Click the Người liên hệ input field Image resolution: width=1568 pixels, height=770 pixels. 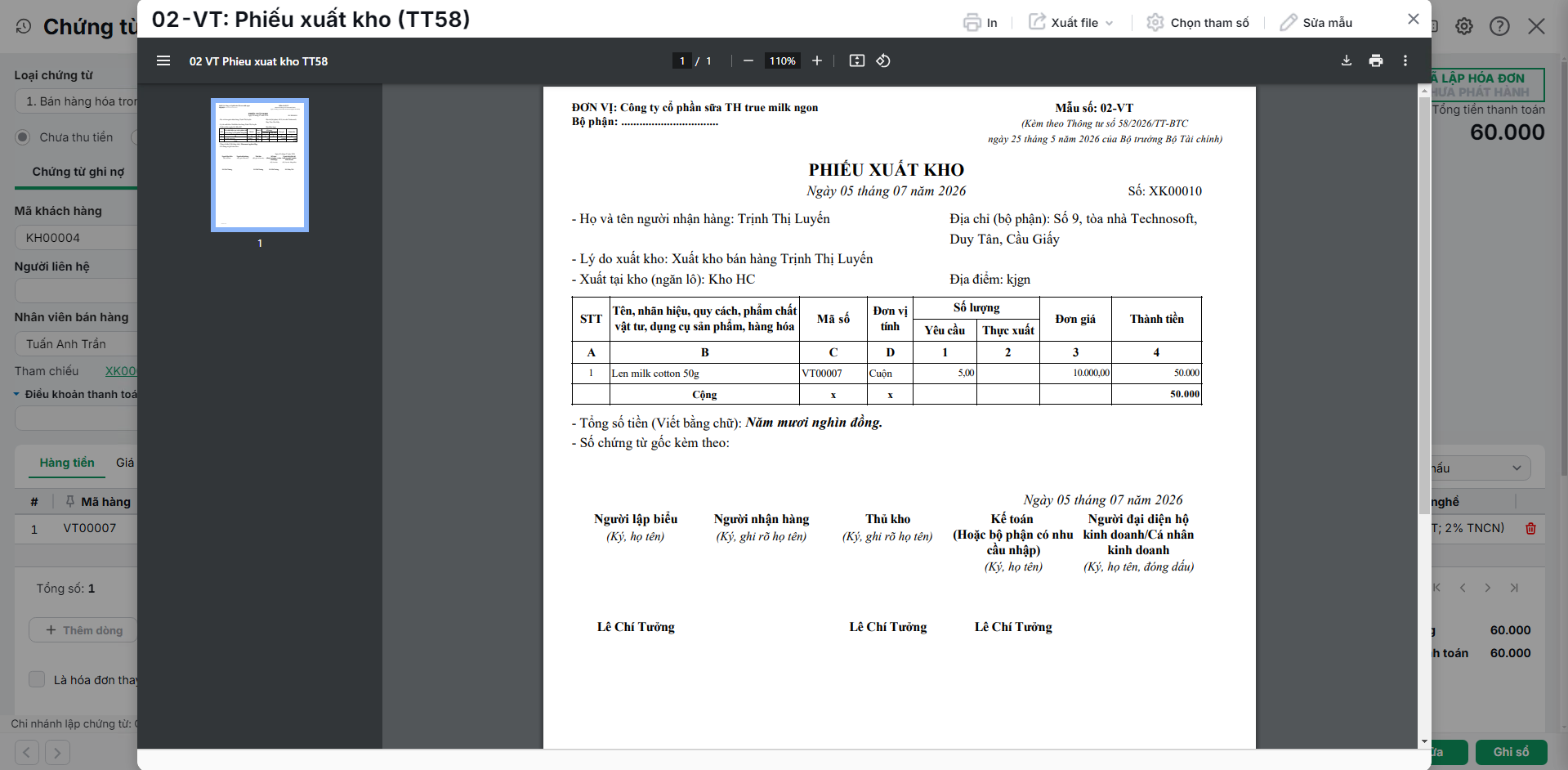[76, 290]
